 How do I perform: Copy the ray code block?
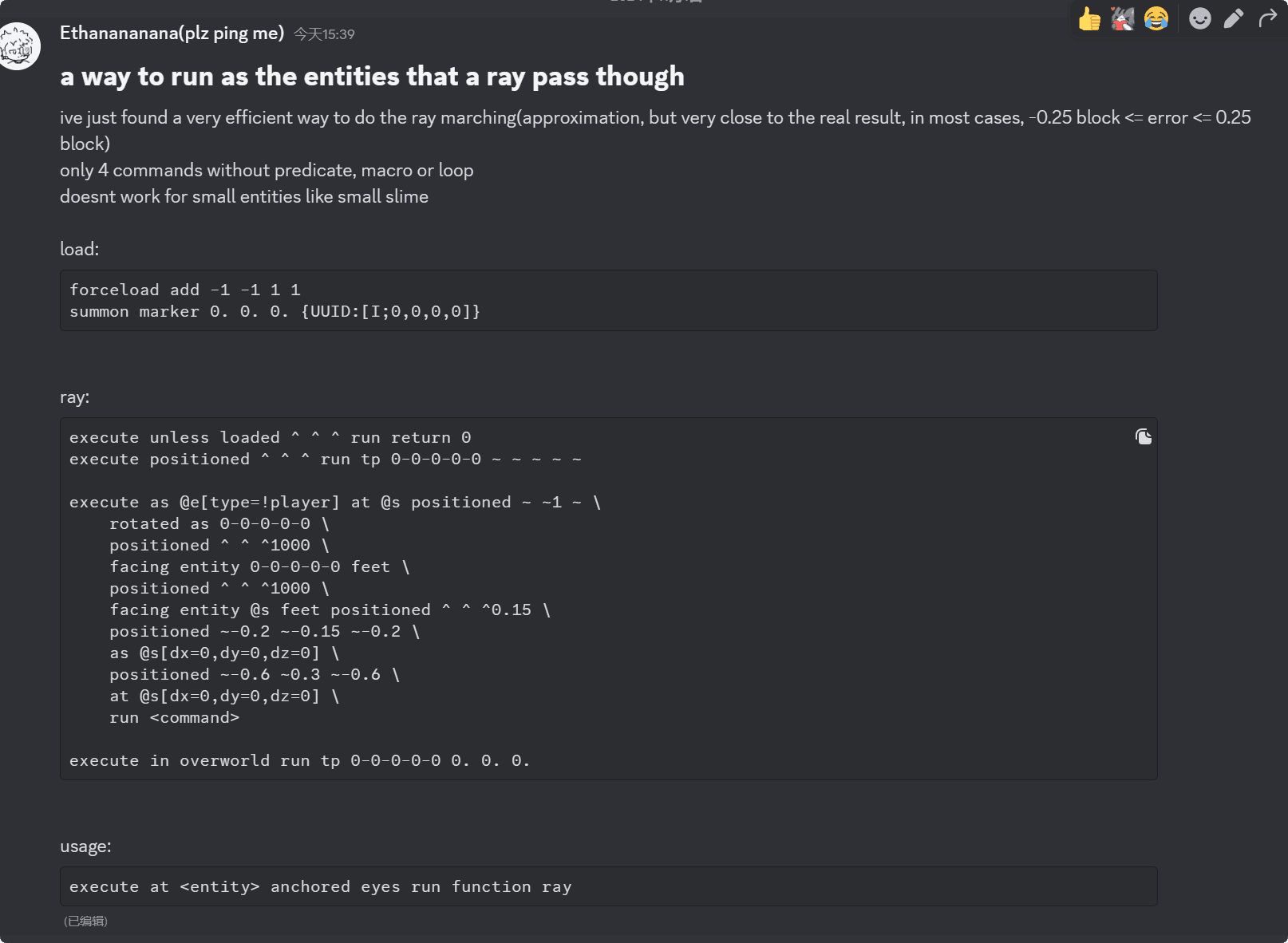(x=1143, y=436)
